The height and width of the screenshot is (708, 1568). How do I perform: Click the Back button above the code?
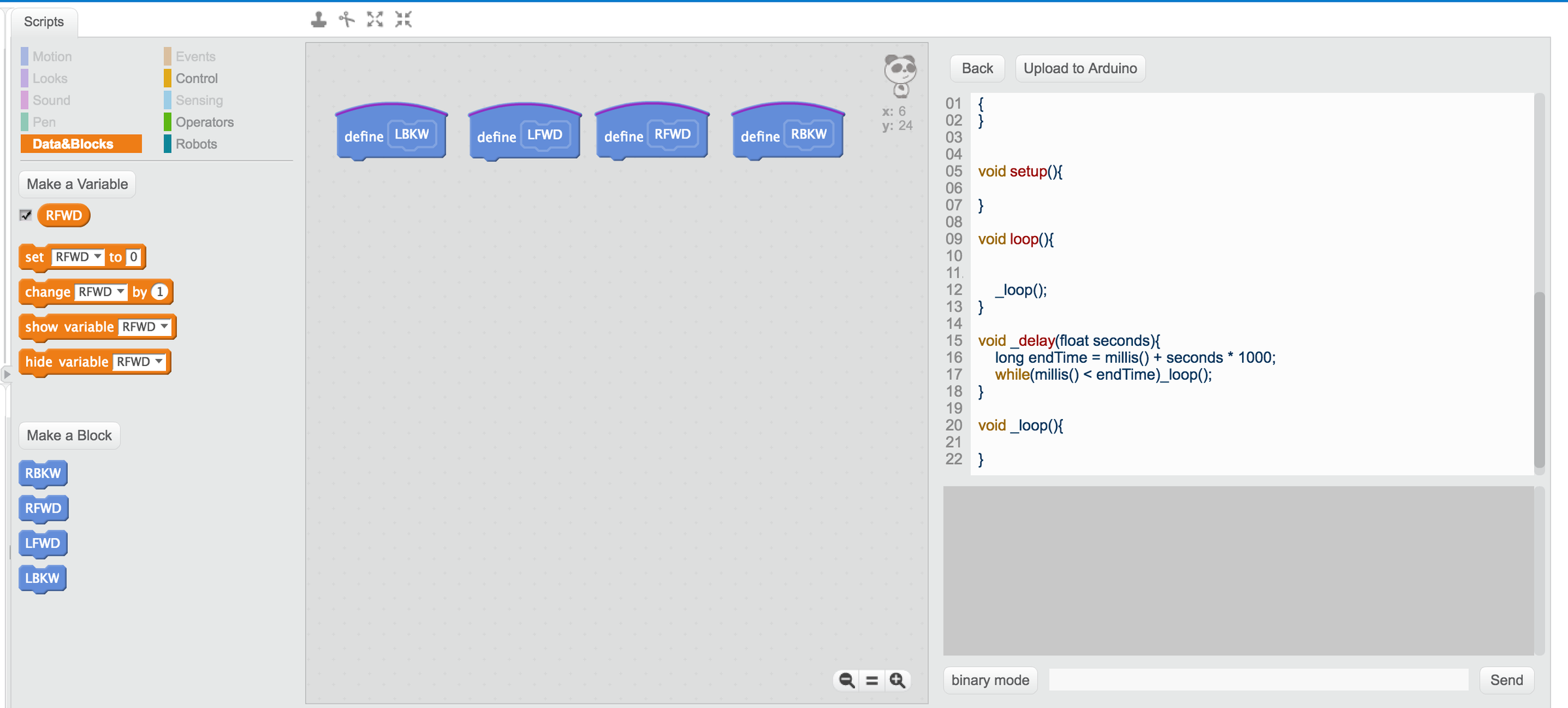click(977, 68)
